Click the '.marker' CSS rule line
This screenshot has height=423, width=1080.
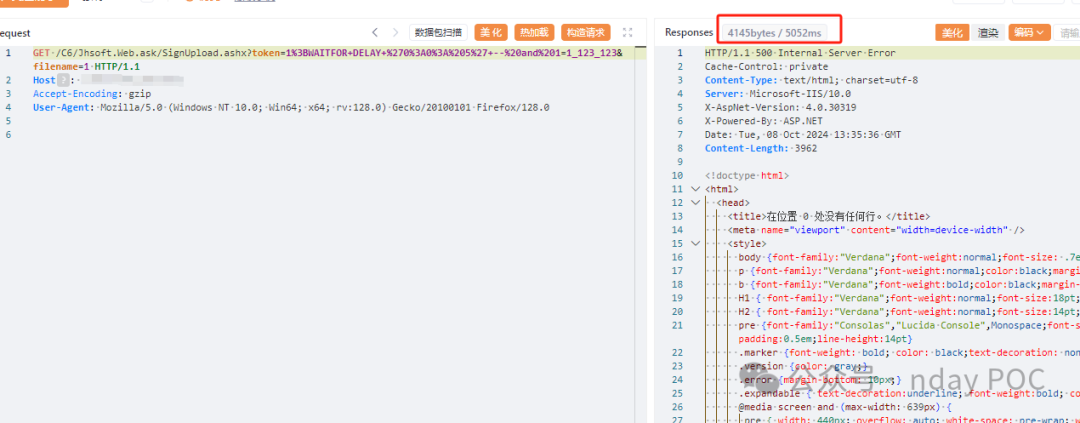point(909,353)
